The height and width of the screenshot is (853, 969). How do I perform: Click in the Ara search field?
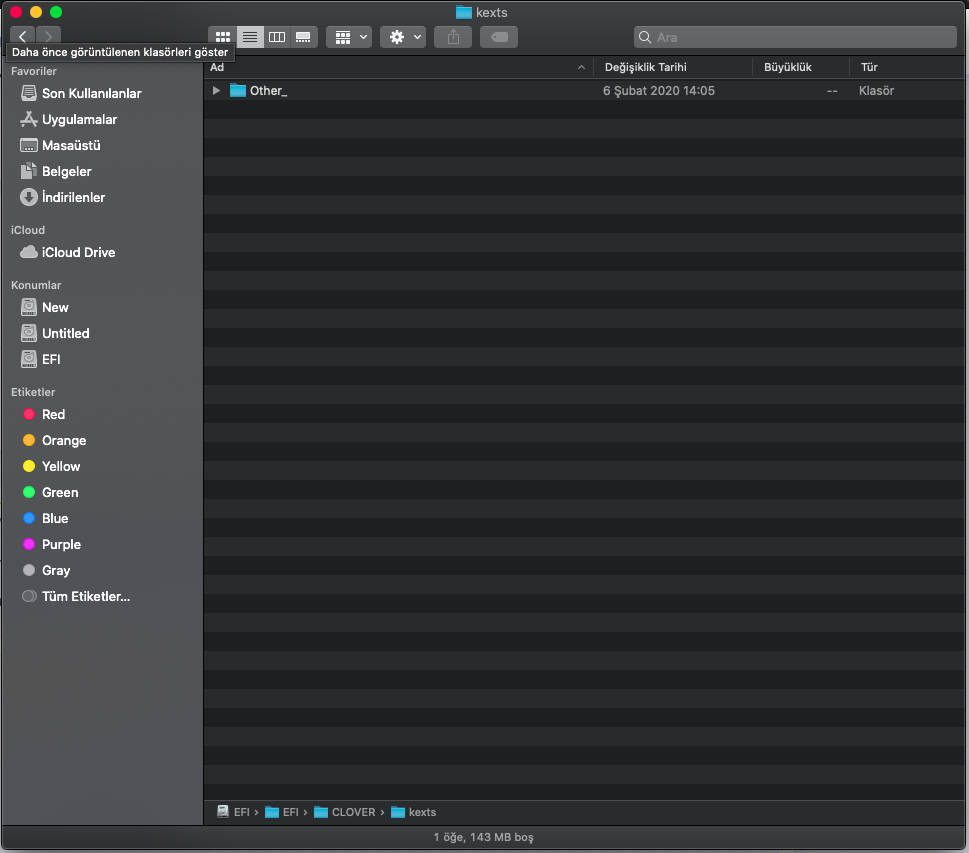point(800,37)
